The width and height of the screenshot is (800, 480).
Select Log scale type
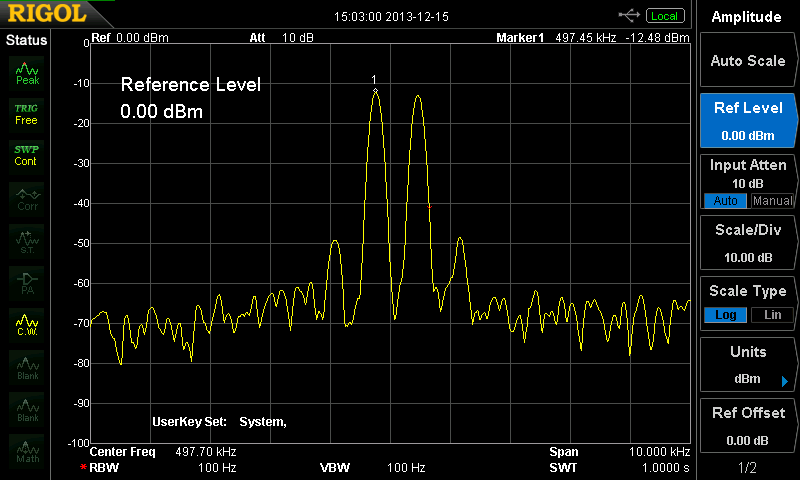click(725, 315)
